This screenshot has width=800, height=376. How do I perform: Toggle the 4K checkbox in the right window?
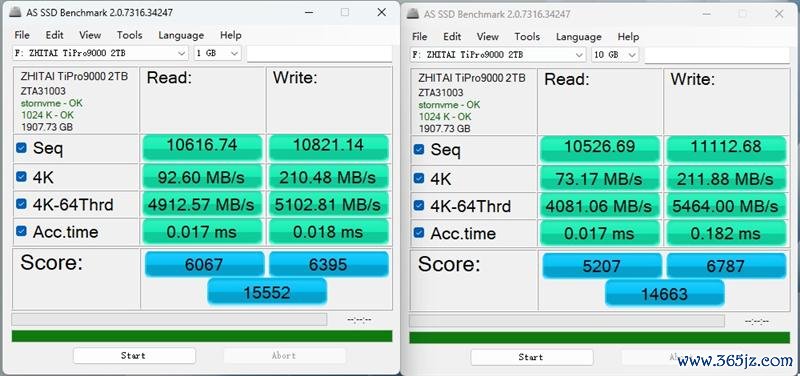(x=418, y=178)
